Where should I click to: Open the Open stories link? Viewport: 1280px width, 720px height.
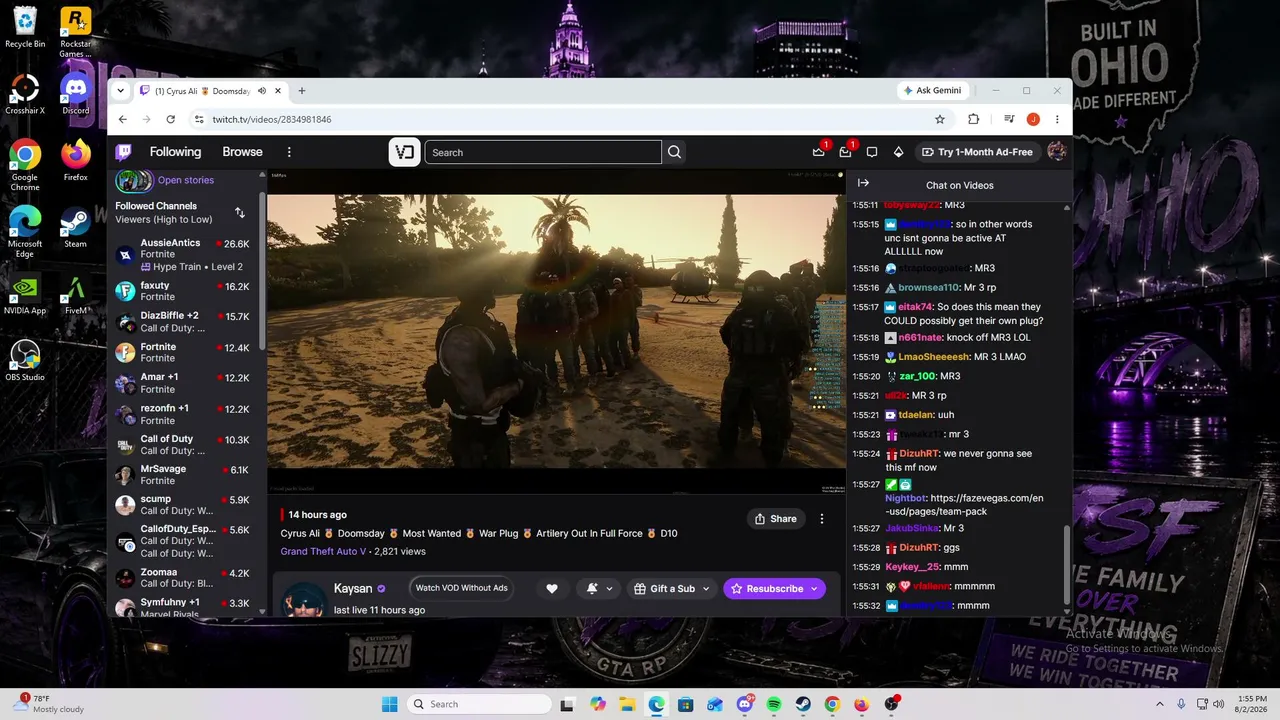click(x=186, y=180)
